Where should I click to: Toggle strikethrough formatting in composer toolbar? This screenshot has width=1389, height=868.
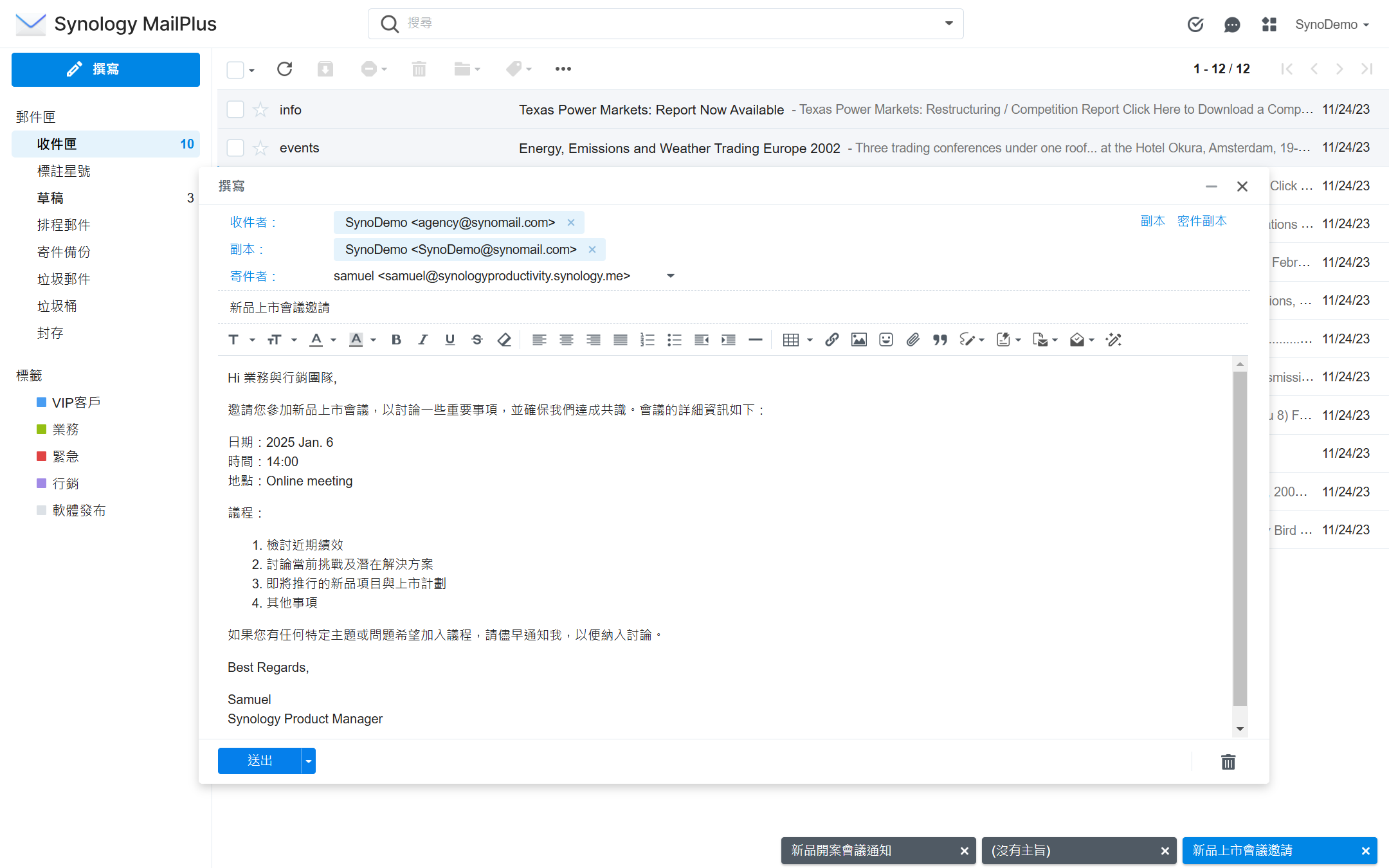pyautogui.click(x=477, y=339)
